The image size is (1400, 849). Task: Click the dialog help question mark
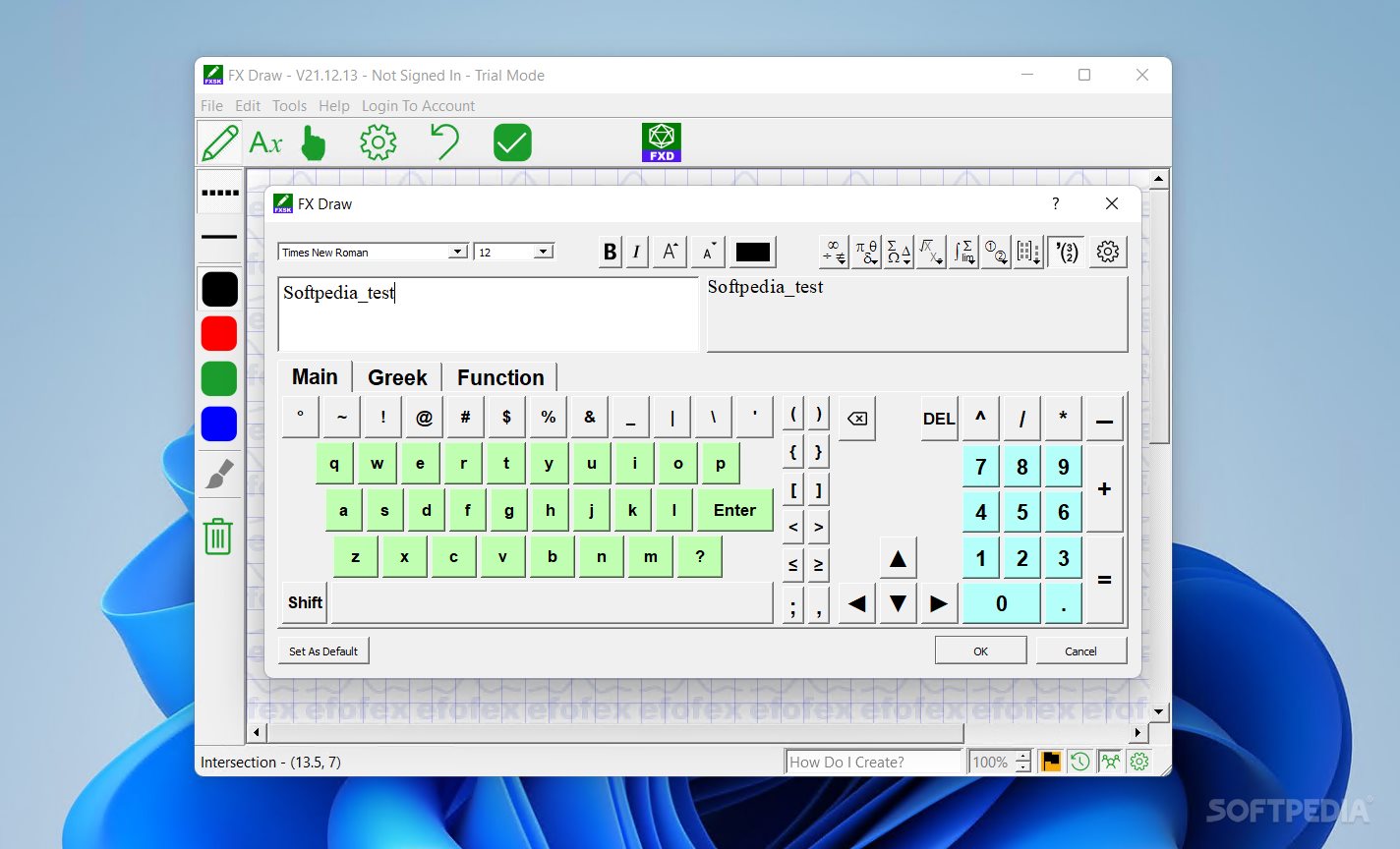(x=1056, y=203)
